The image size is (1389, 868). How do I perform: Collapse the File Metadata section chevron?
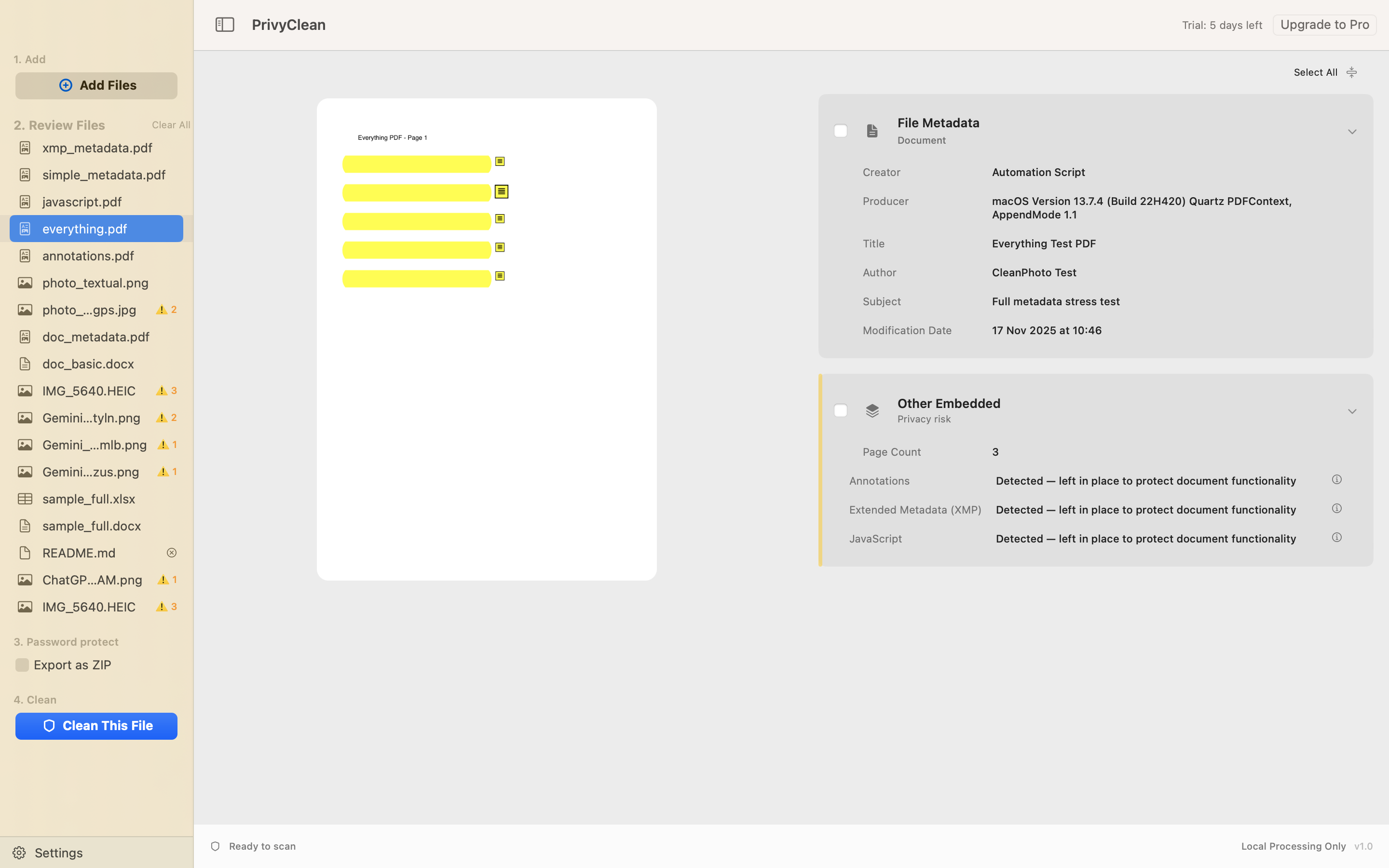[1352, 132]
